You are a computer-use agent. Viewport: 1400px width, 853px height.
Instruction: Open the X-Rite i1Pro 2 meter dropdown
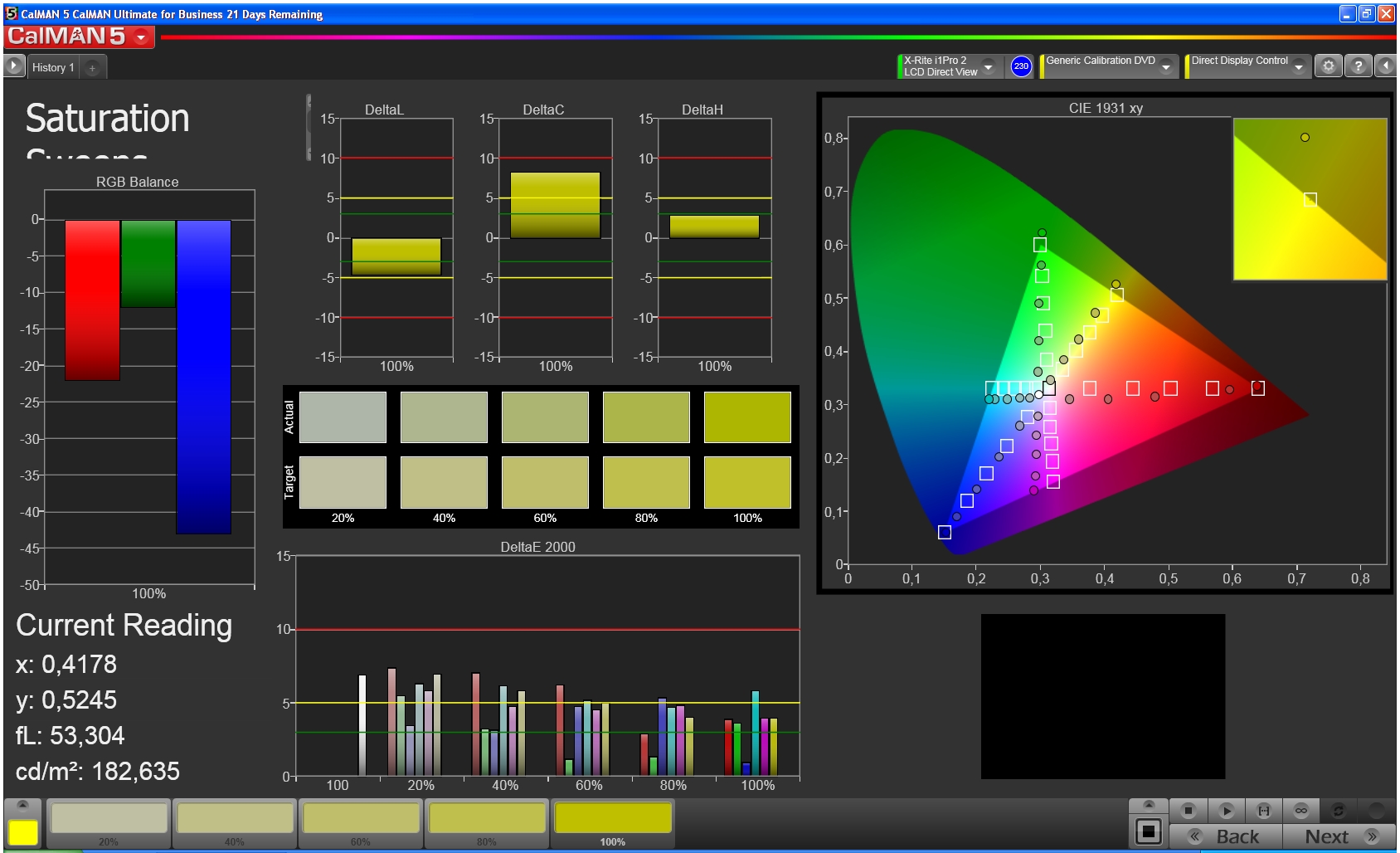point(988,66)
